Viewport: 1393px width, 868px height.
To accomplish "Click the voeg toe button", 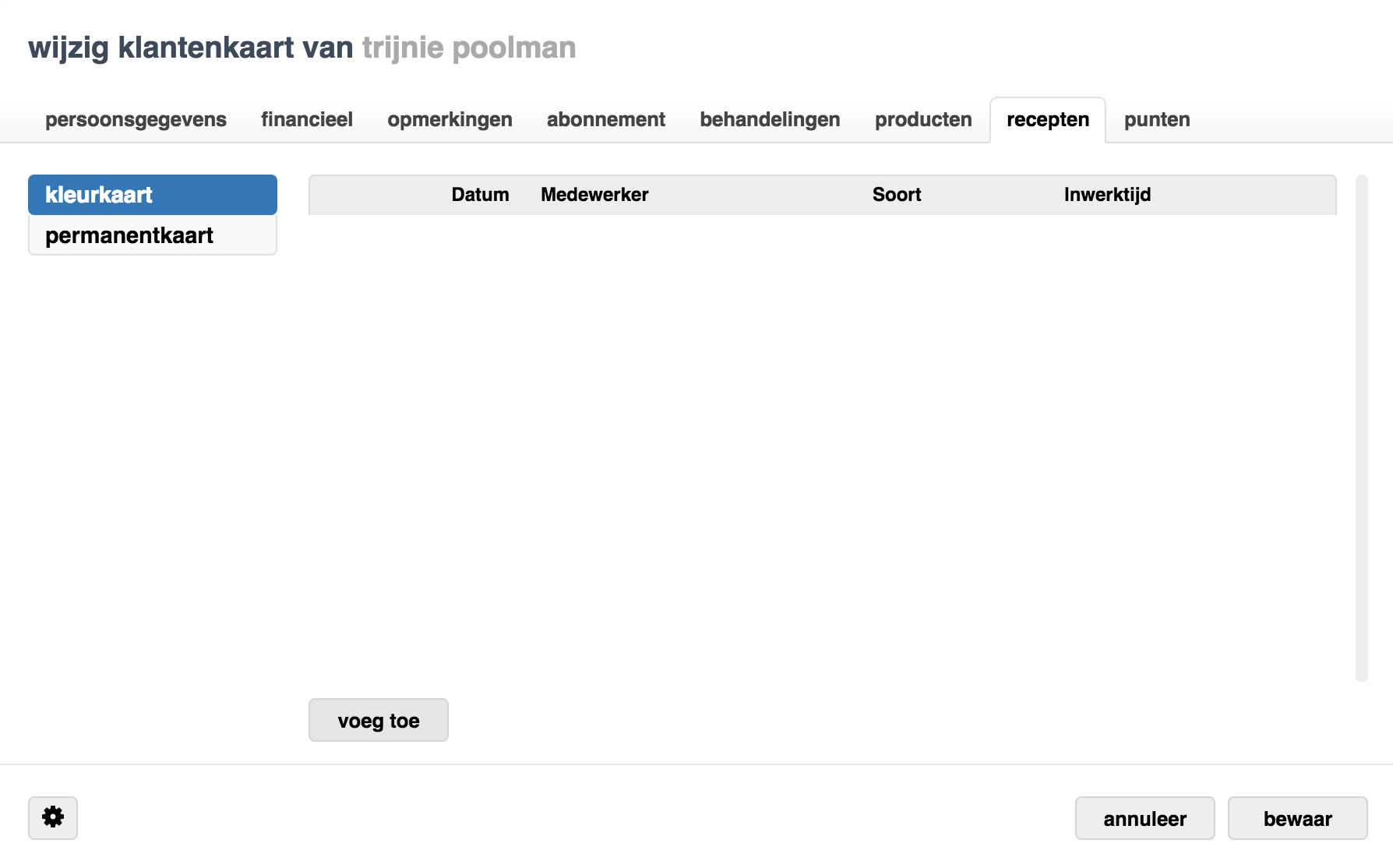I will (378, 720).
